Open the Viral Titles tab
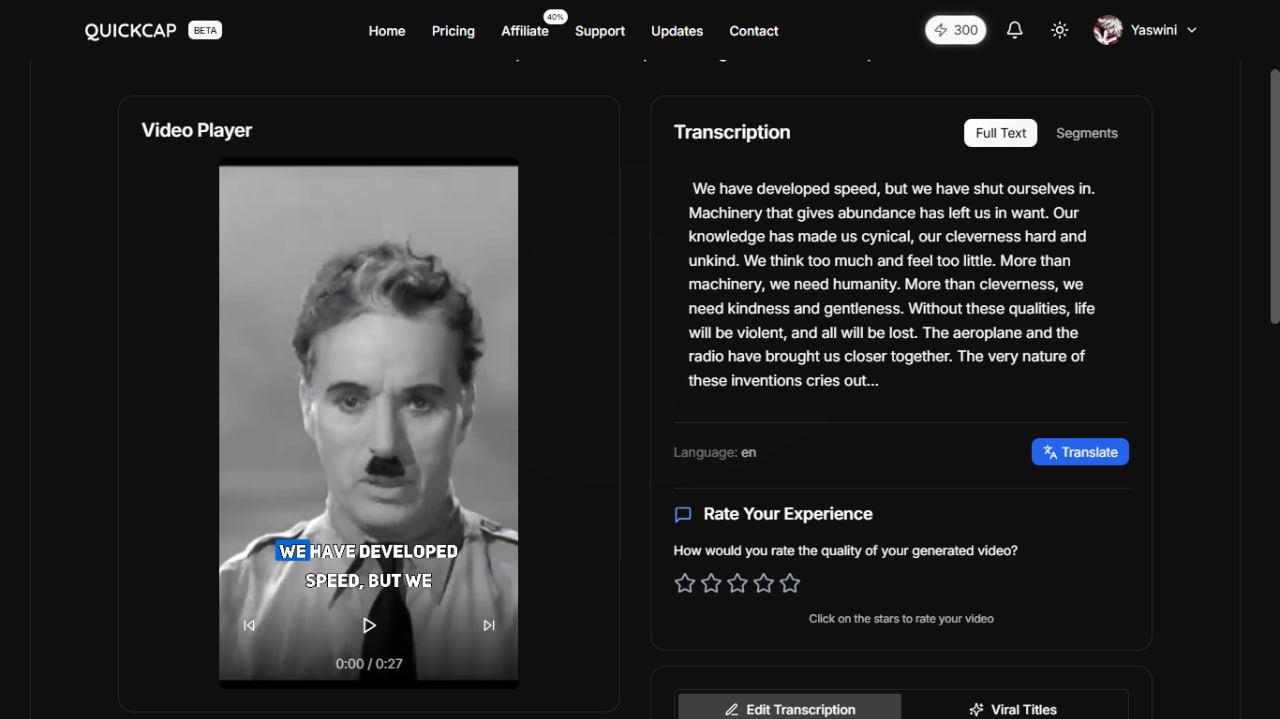This screenshot has height=719, width=1280. (x=1013, y=708)
